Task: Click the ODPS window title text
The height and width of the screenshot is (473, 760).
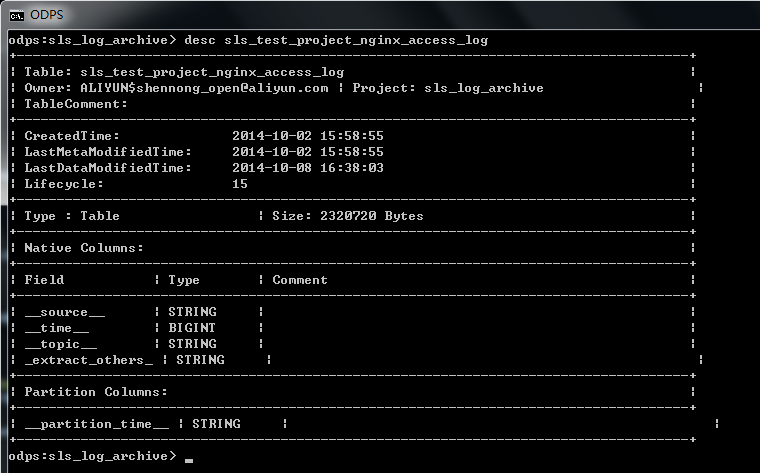Action: 47,15
